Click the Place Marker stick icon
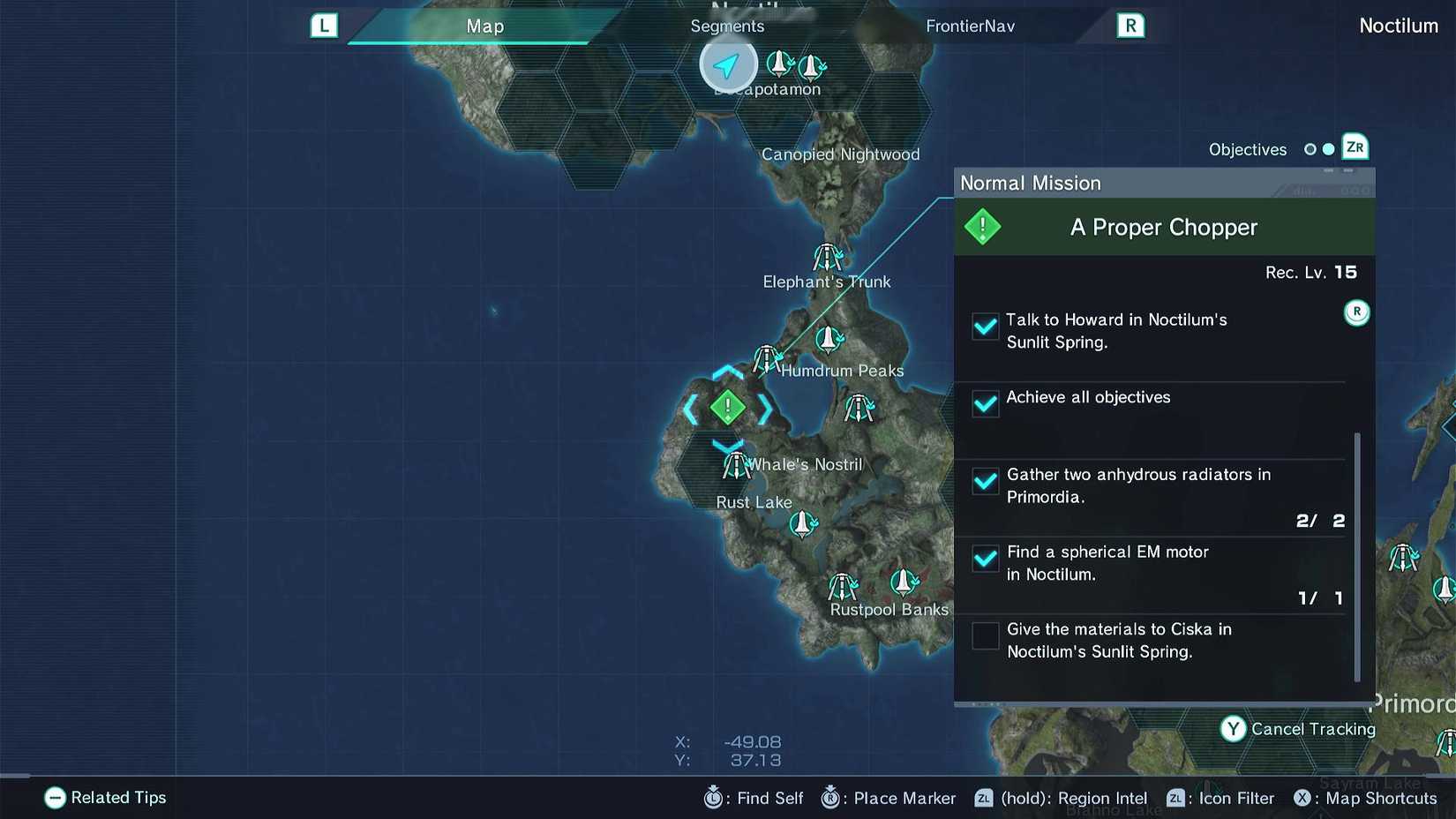Screen dimensions: 1456x819 coord(829,797)
